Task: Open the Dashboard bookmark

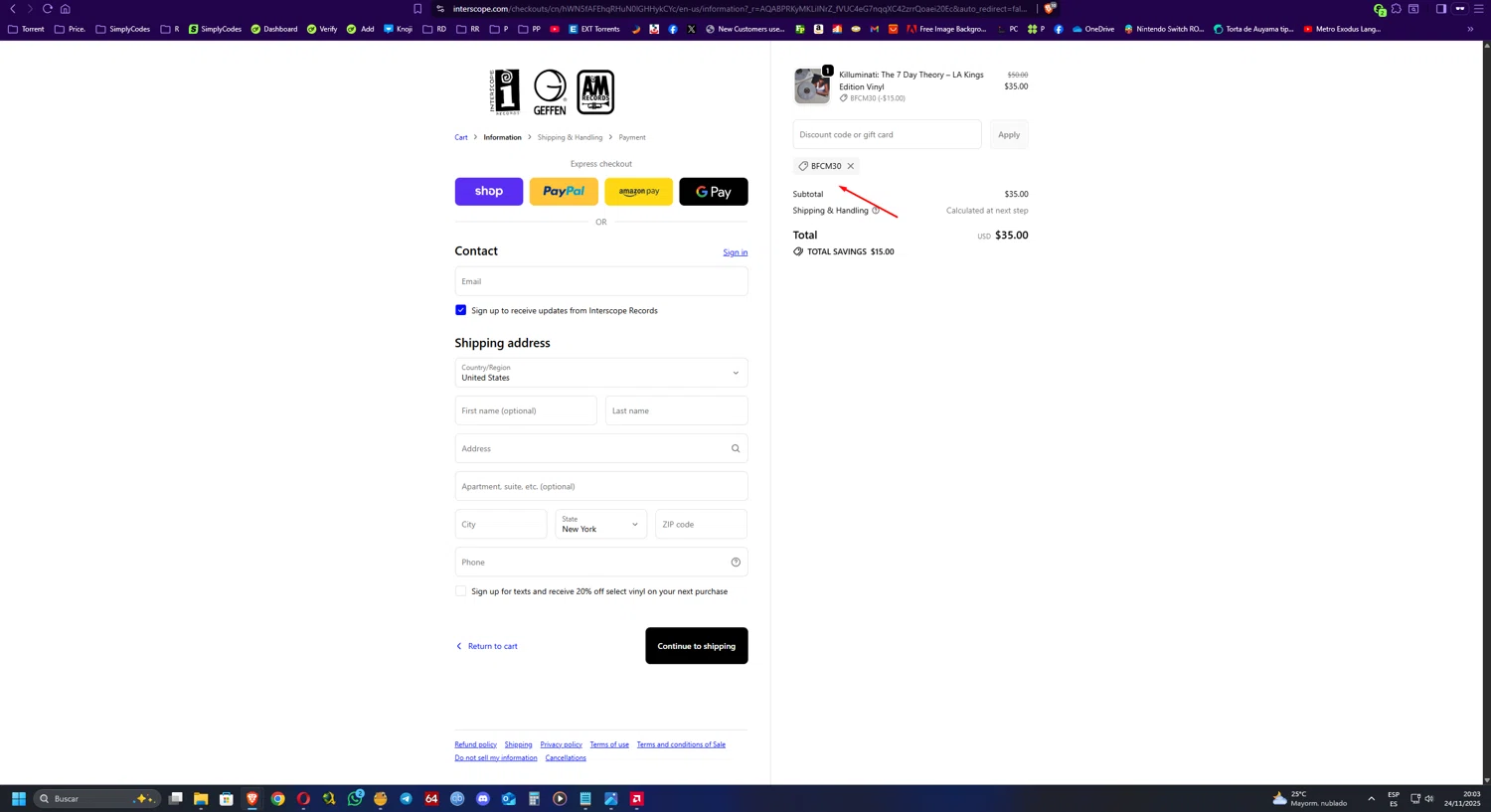Action: [274, 29]
